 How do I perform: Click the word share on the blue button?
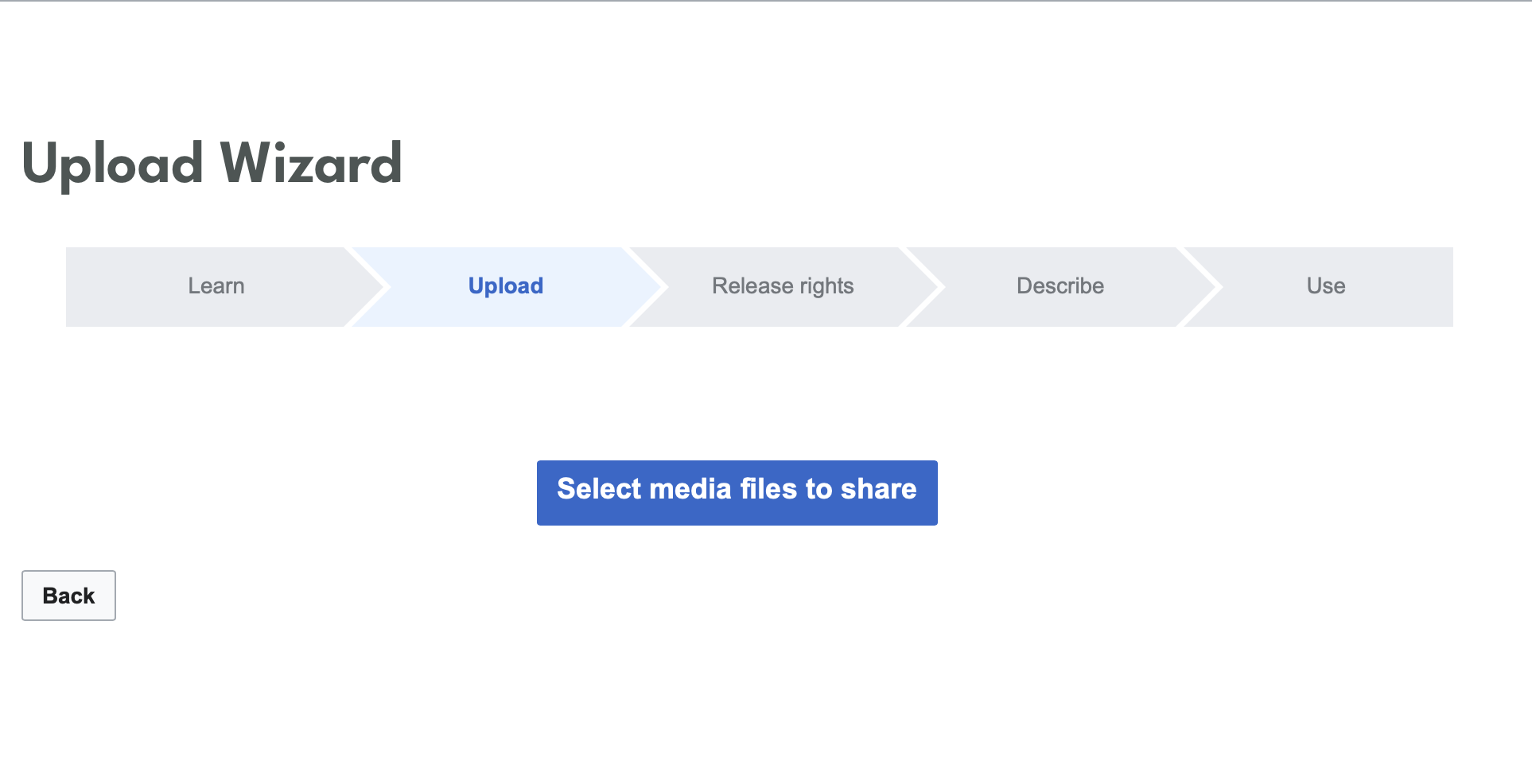(878, 489)
